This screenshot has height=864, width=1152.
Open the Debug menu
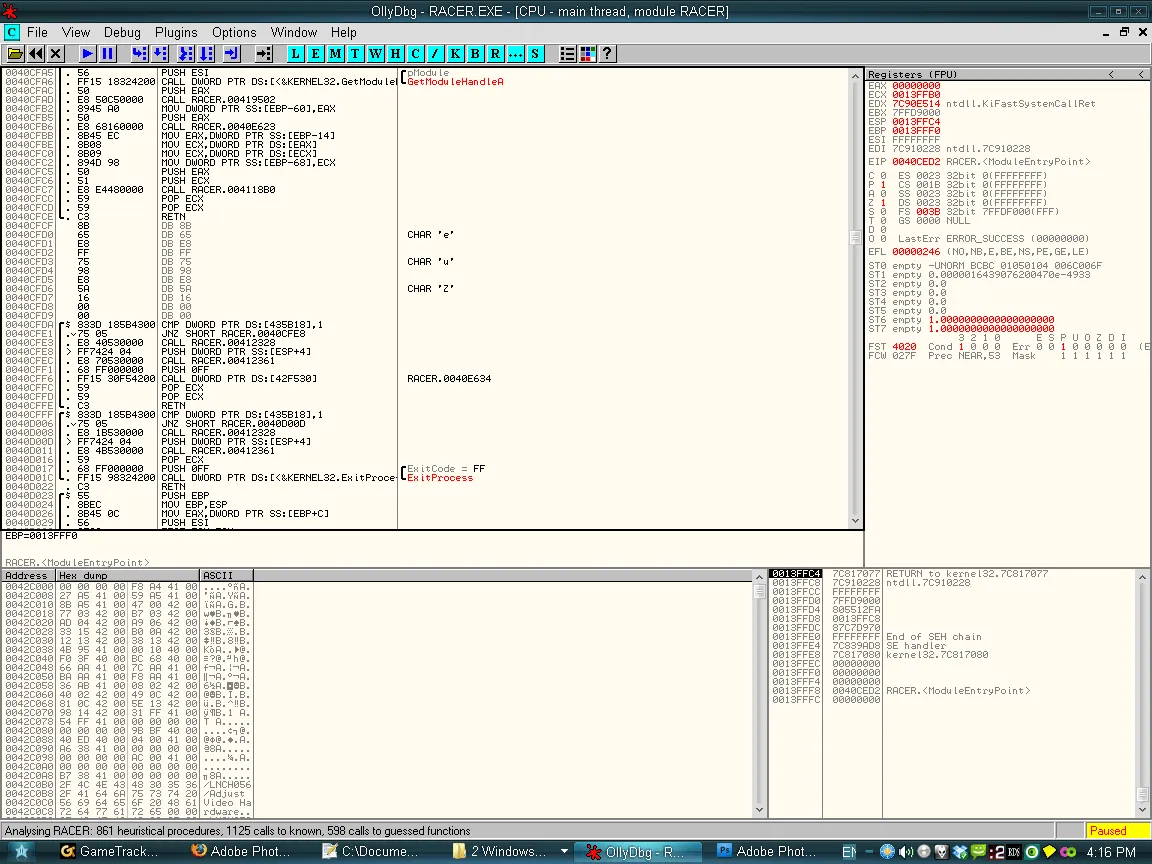(122, 32)
